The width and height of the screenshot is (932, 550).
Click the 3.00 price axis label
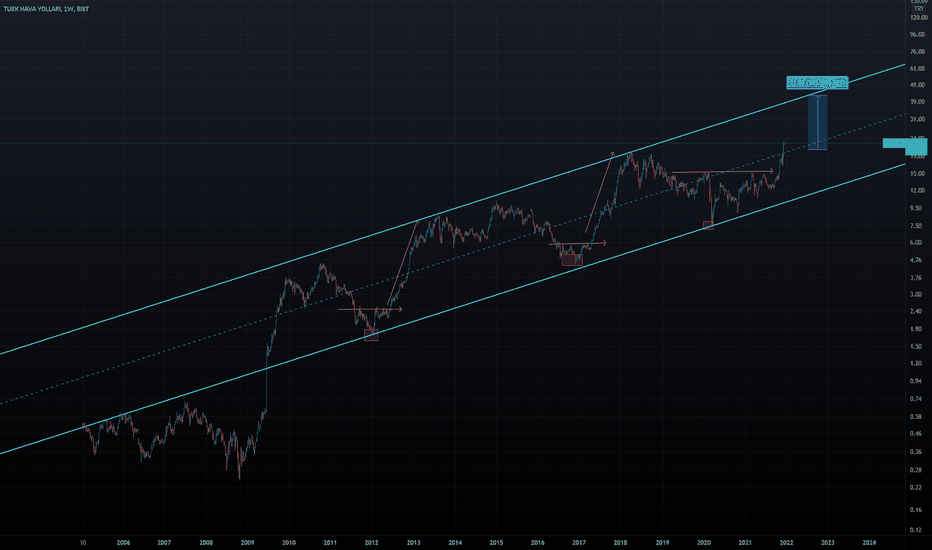coord(917,295)
